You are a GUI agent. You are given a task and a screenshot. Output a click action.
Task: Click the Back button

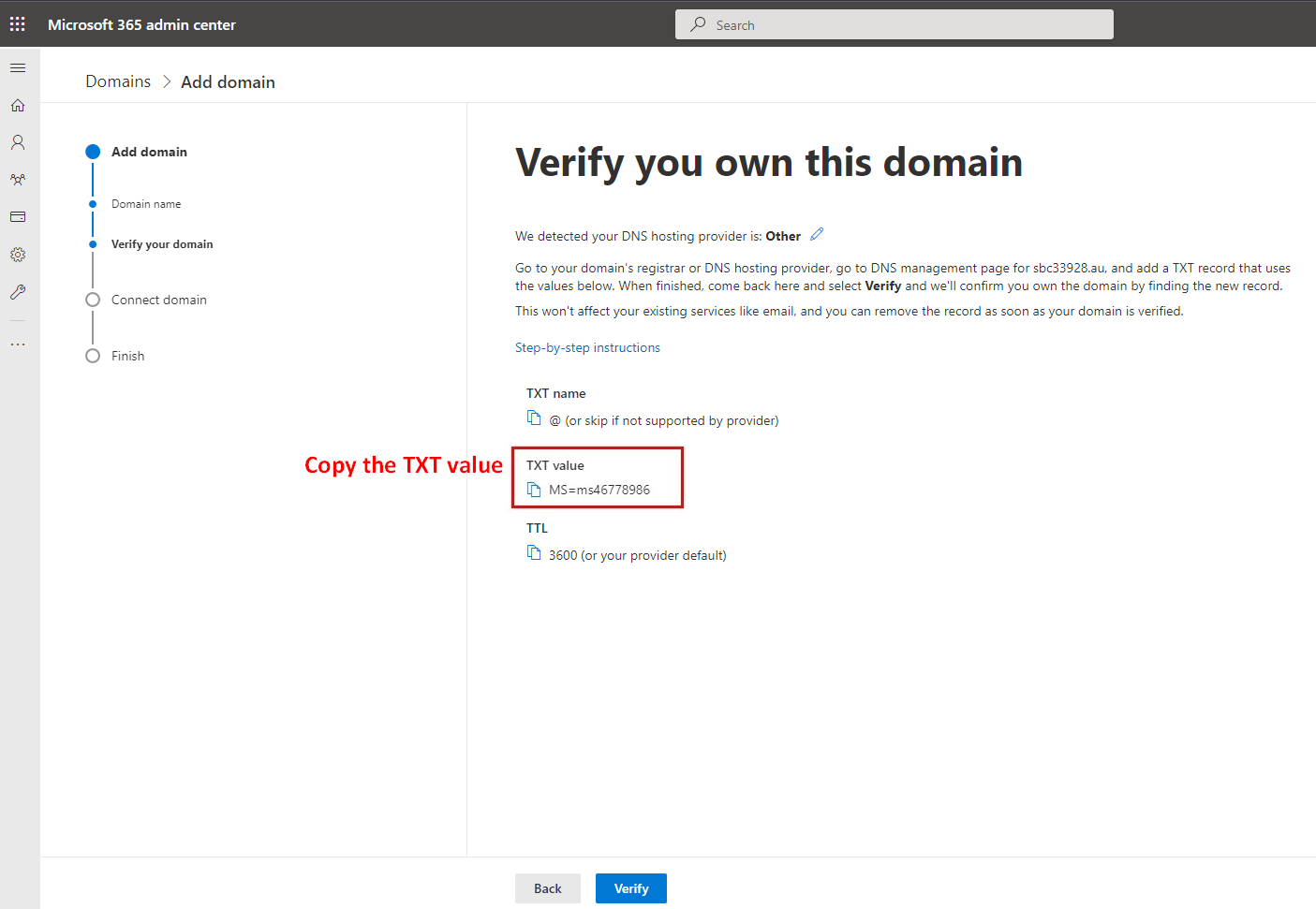click(548, 888)
